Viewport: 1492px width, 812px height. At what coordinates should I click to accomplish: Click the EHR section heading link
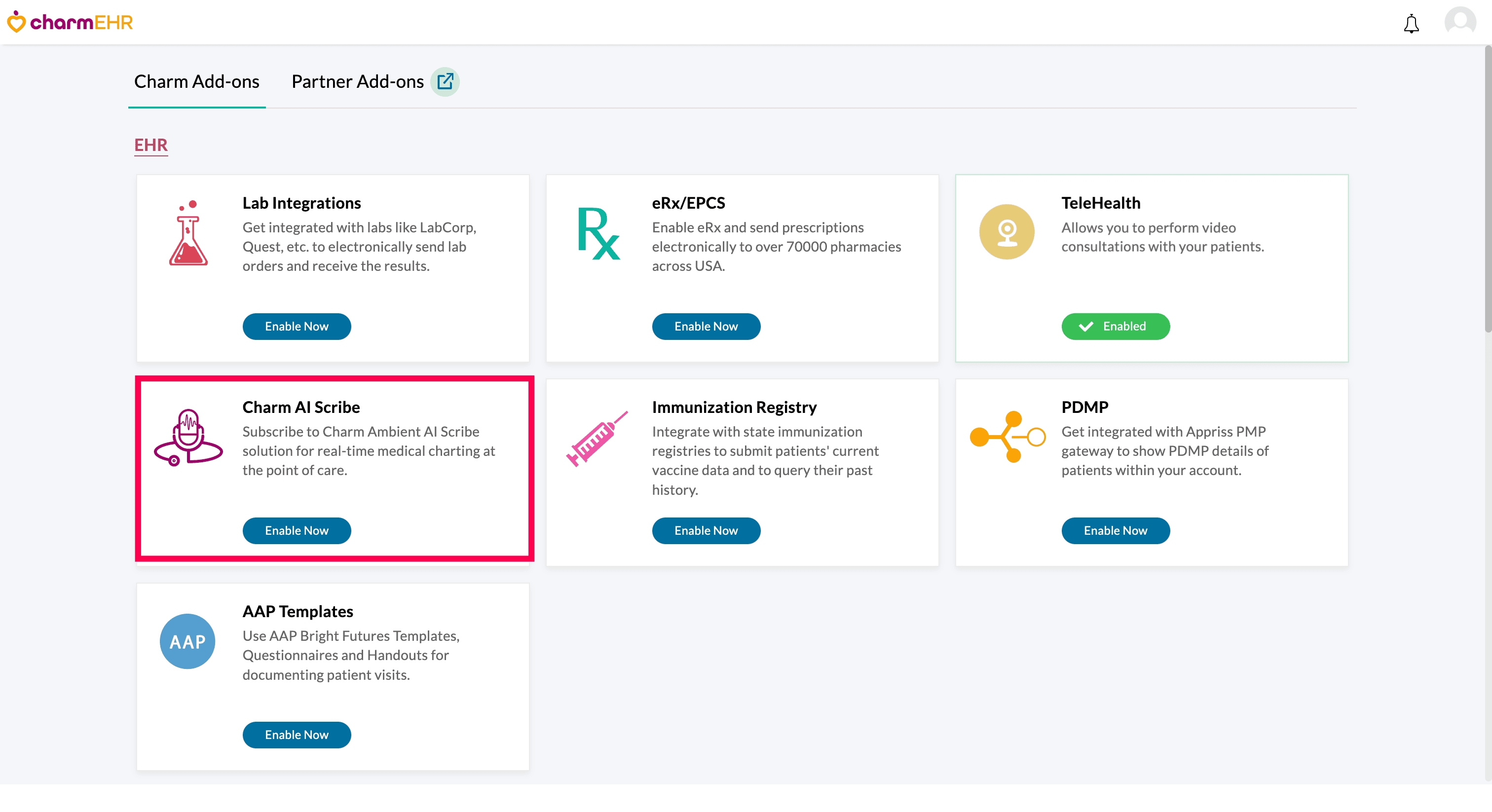click(x=150, y=145)
